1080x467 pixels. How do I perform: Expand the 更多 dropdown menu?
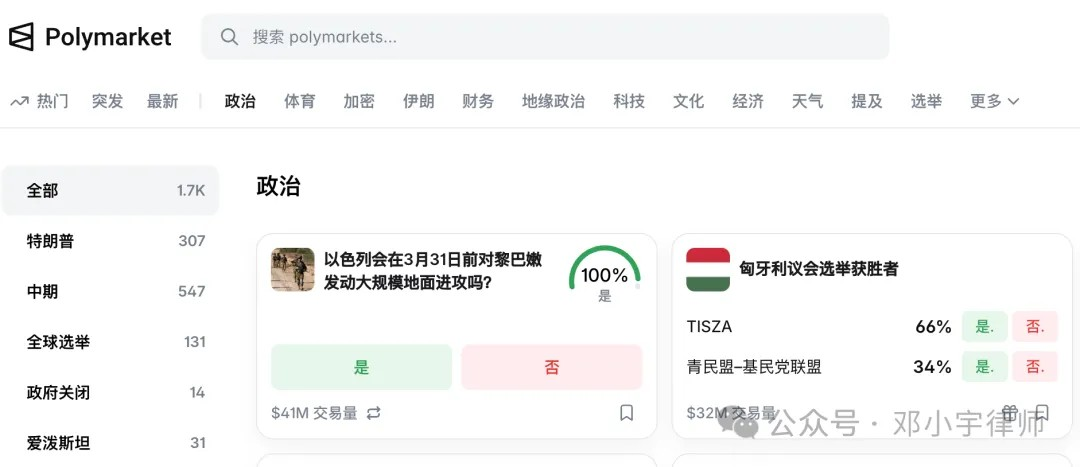[994, 101]
